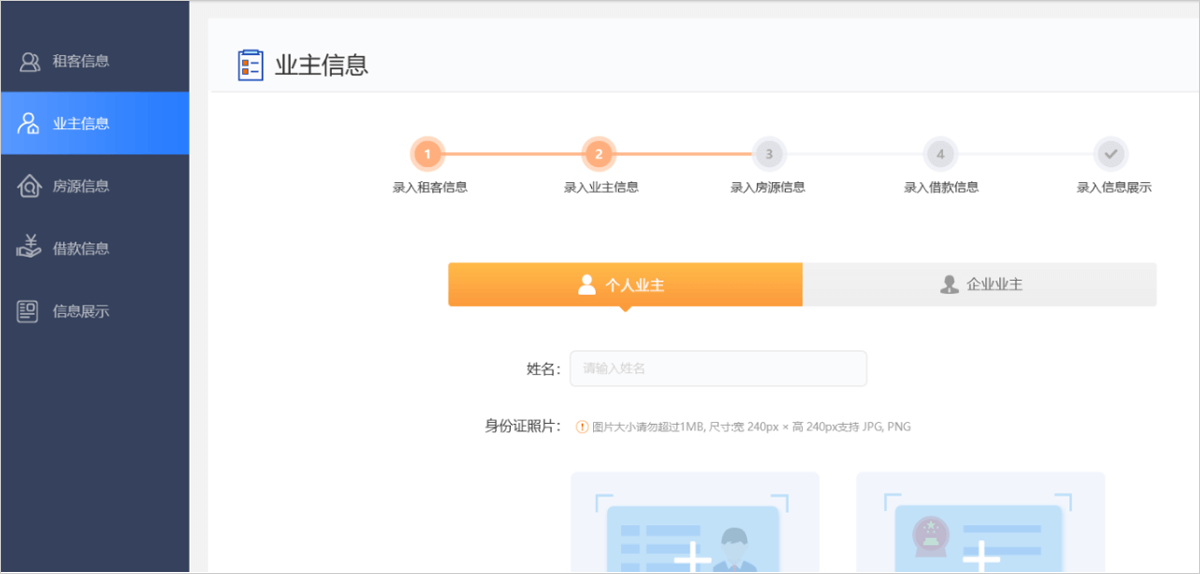Click the property source house icon
This screenshot has height=574, width=1200.
pyautogui.click(x=29, y=187)
